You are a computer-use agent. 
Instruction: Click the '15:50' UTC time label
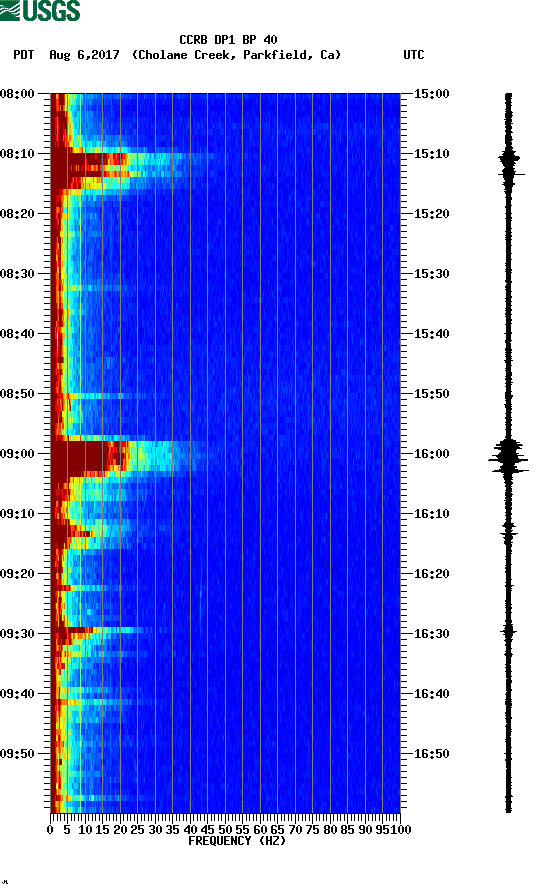click(x=431, y=394)
